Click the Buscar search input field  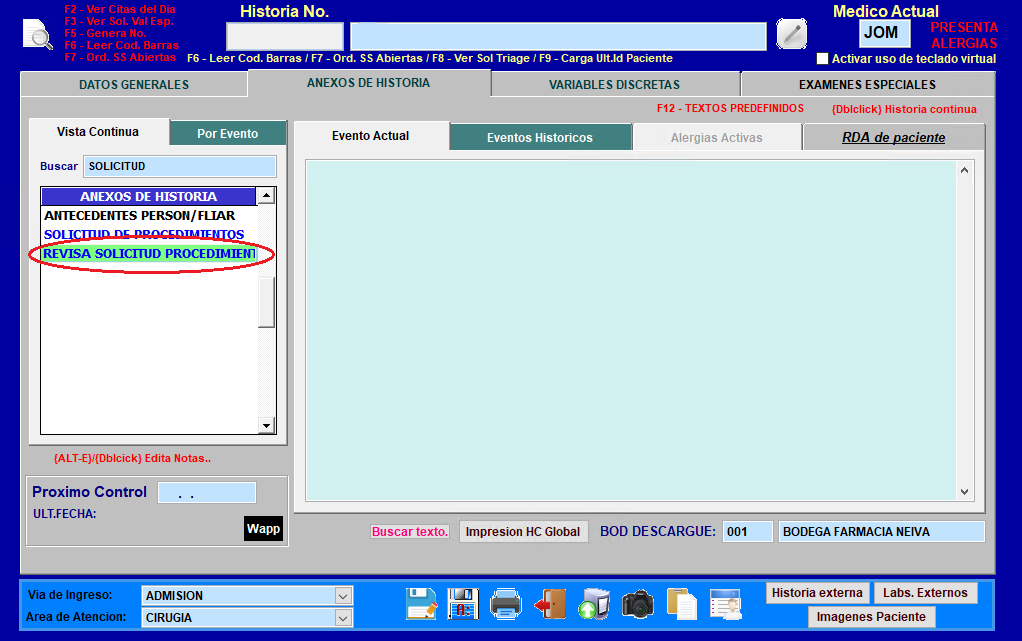[180, 166]
